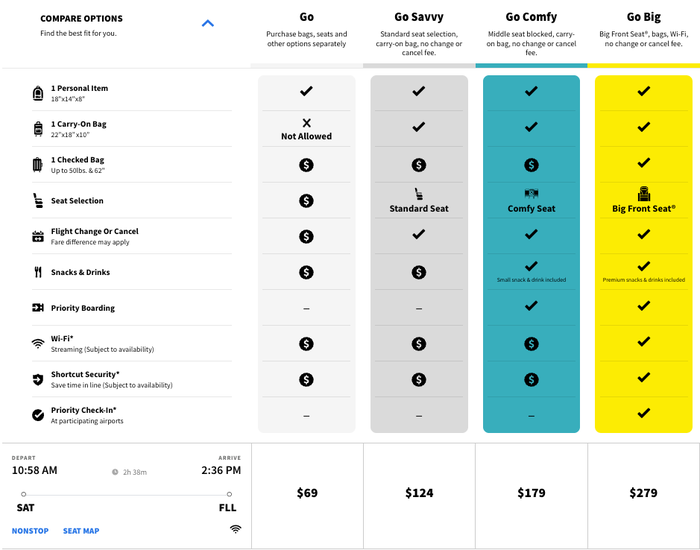Select the Go fare at $69
Image resolution: width=700 pixels, height=550 pixels.
click(x=307, y=493)
